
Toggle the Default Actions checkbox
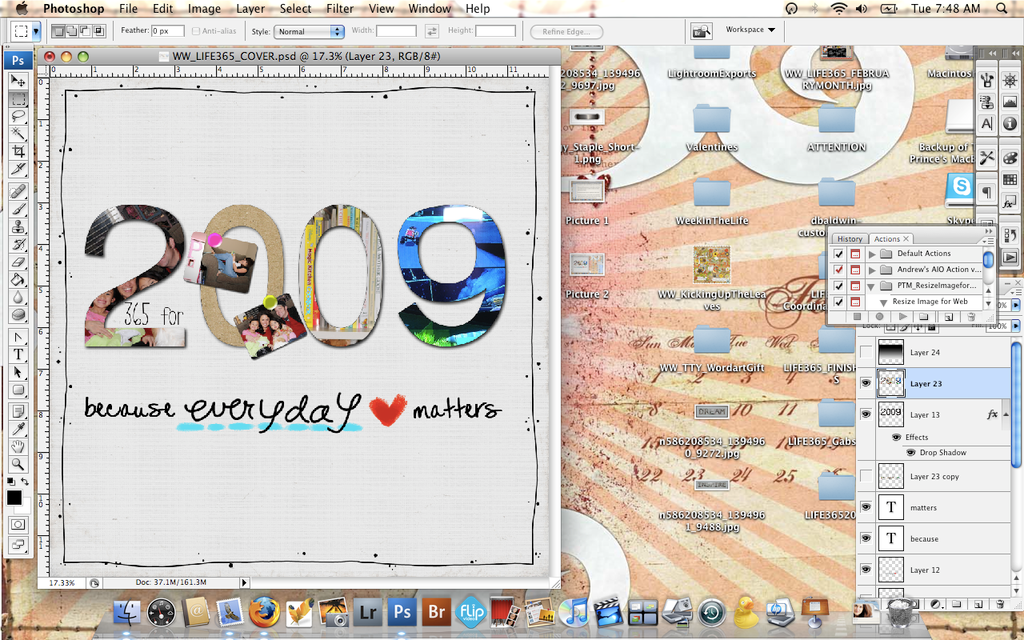pos(838,254)
